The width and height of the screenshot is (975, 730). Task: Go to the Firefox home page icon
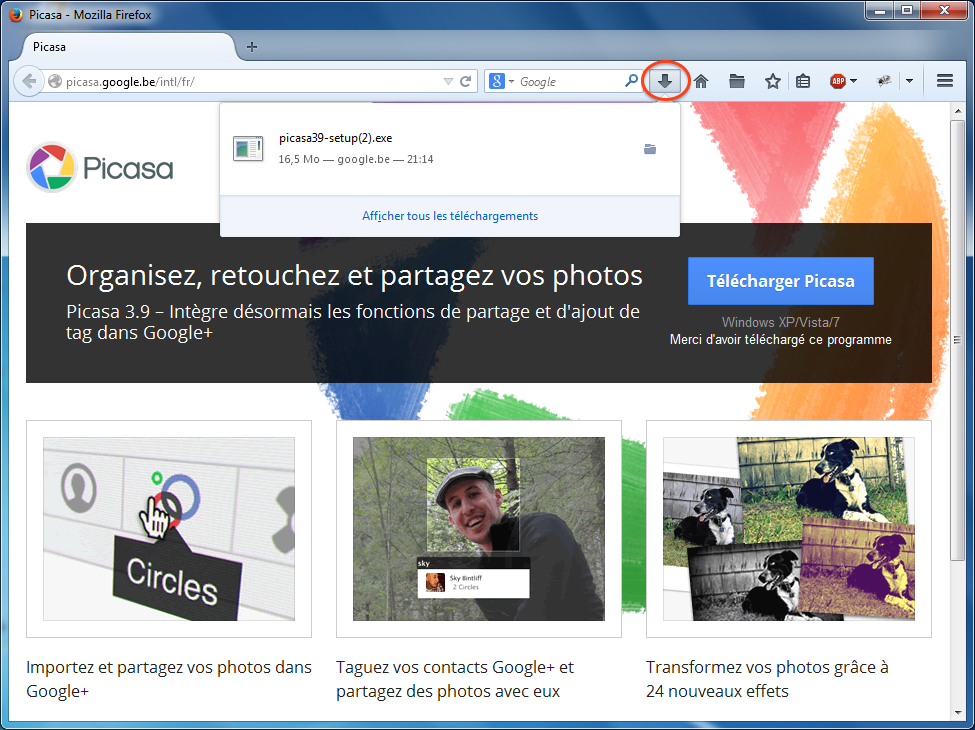coord(701,81)
